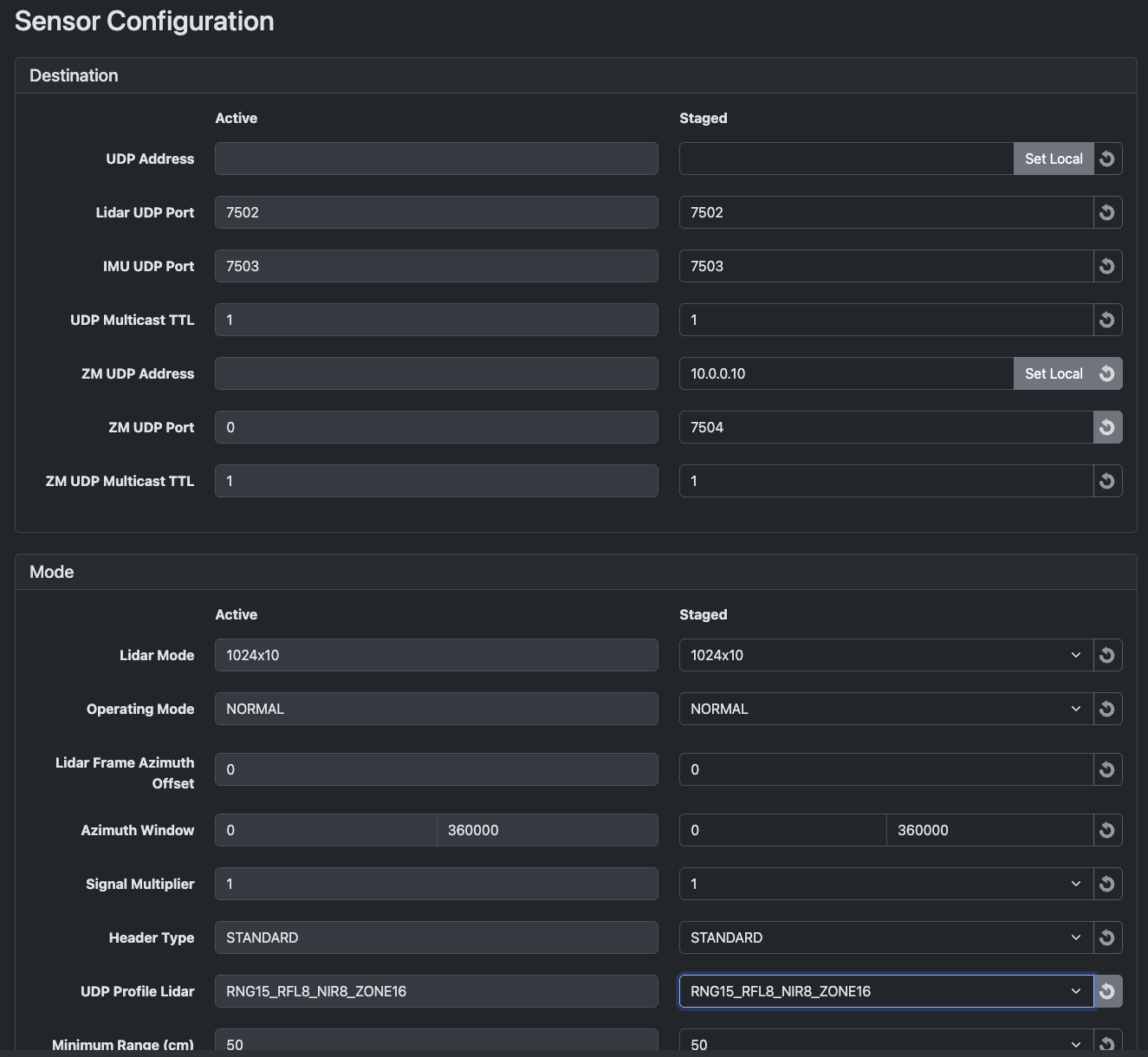
Task: Reset staged ZM UDP Address
Action: [x=1107, y=373]
